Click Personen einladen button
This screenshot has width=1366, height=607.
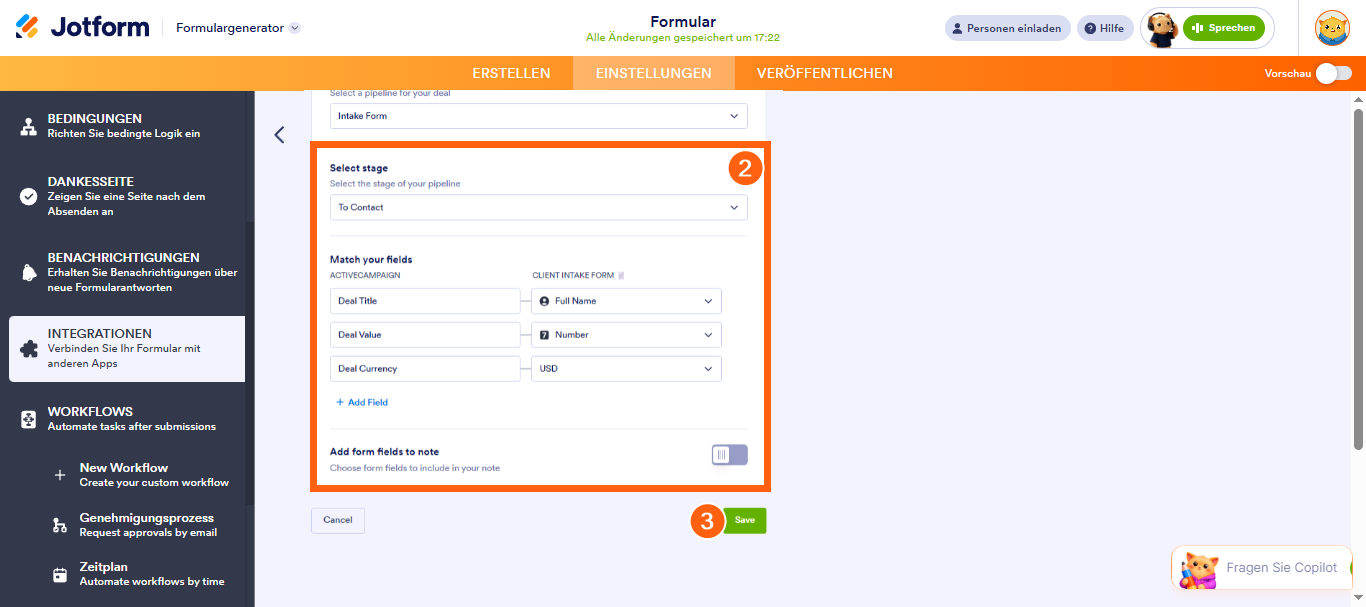(1007, 28)
